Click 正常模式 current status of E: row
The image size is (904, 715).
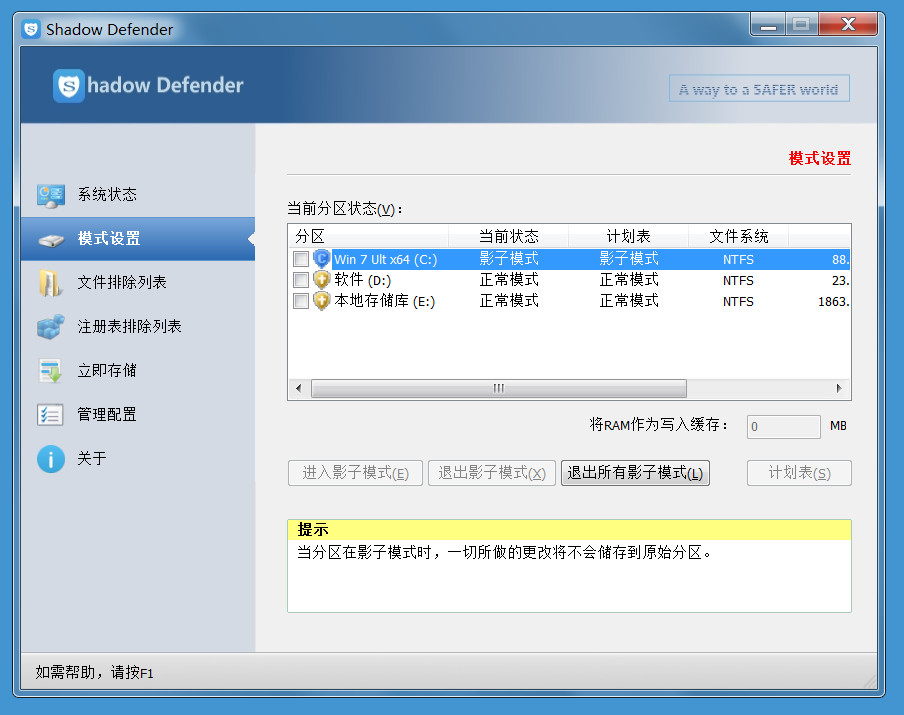(x=509, y=300)
